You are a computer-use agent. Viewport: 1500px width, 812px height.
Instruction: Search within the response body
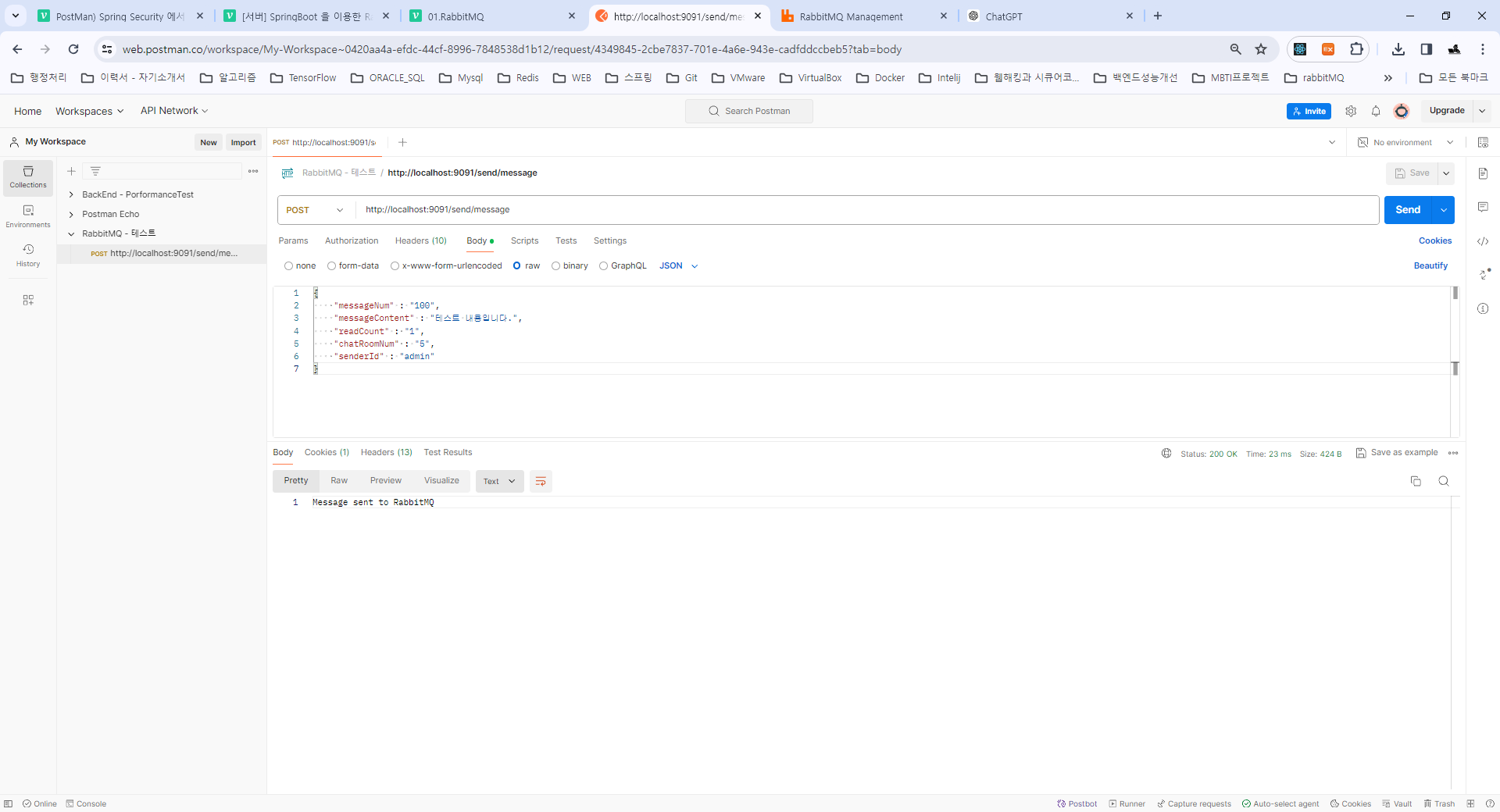1444,481
